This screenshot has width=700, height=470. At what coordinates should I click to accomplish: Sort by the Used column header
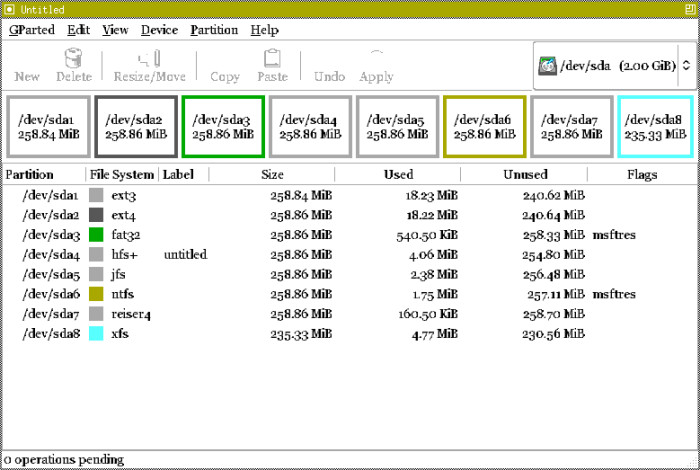coord(398,175)
